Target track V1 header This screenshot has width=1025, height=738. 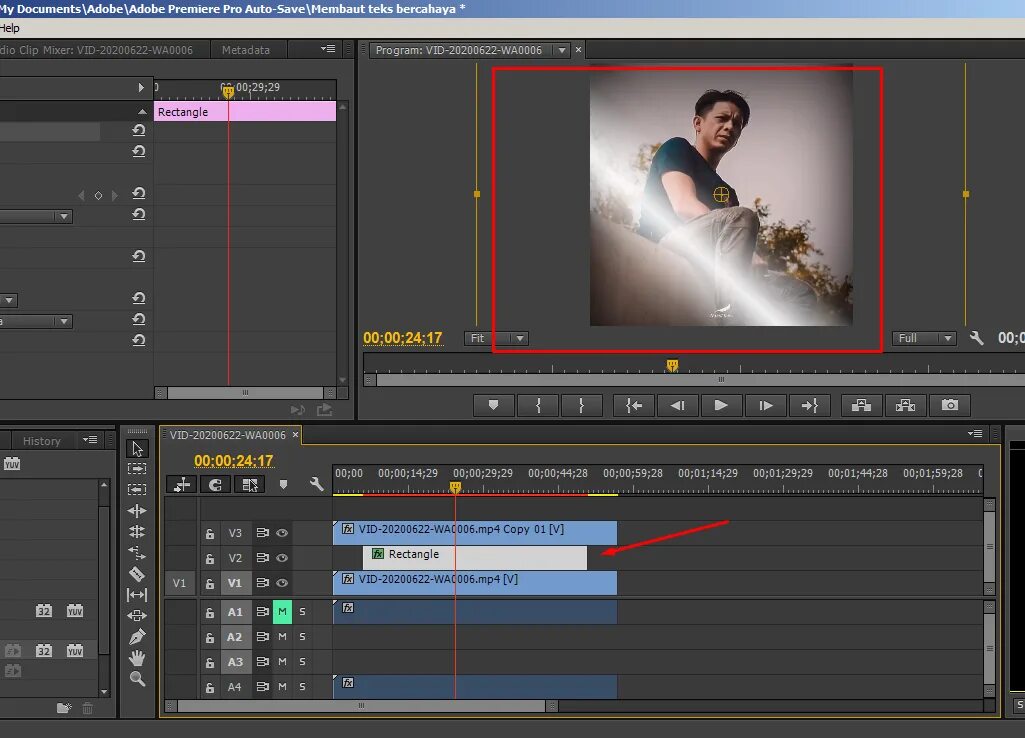tap(234, 583)
